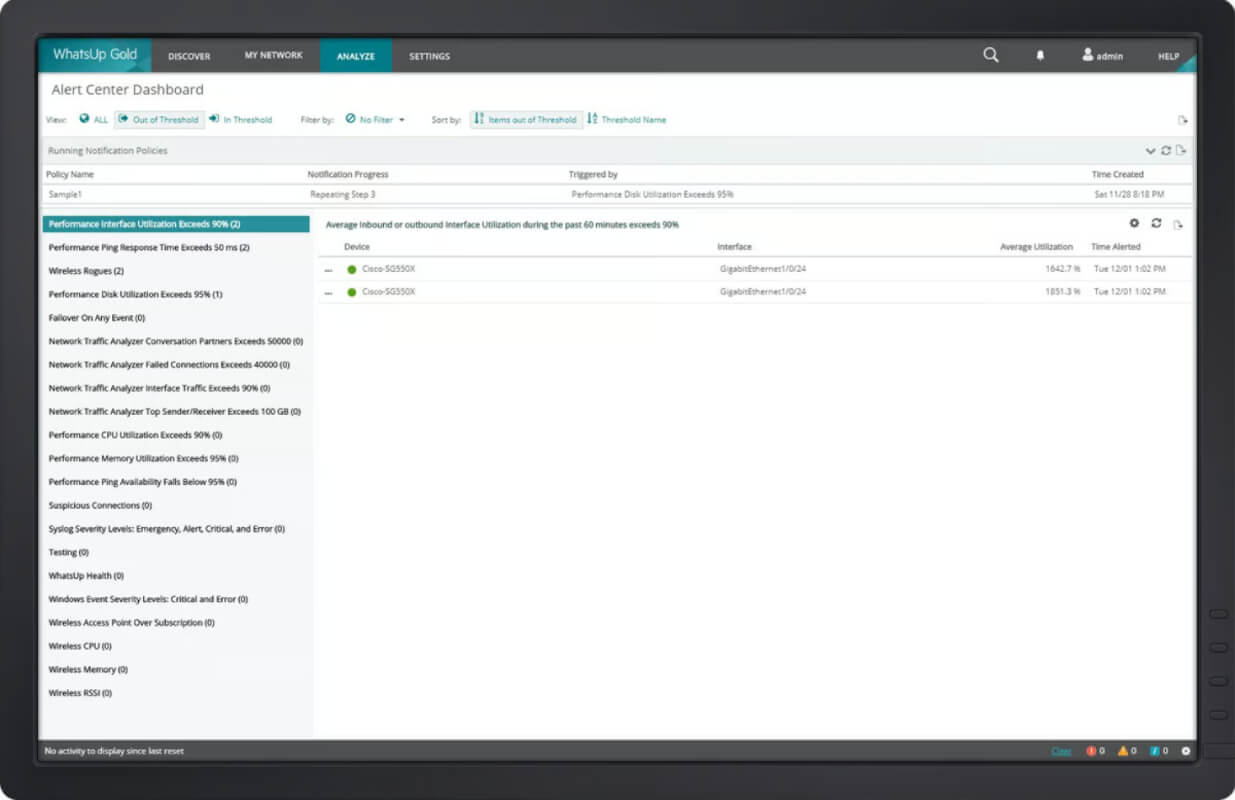
Task: Click the WhatsUp Gold logo
Action: pos(95,55)
